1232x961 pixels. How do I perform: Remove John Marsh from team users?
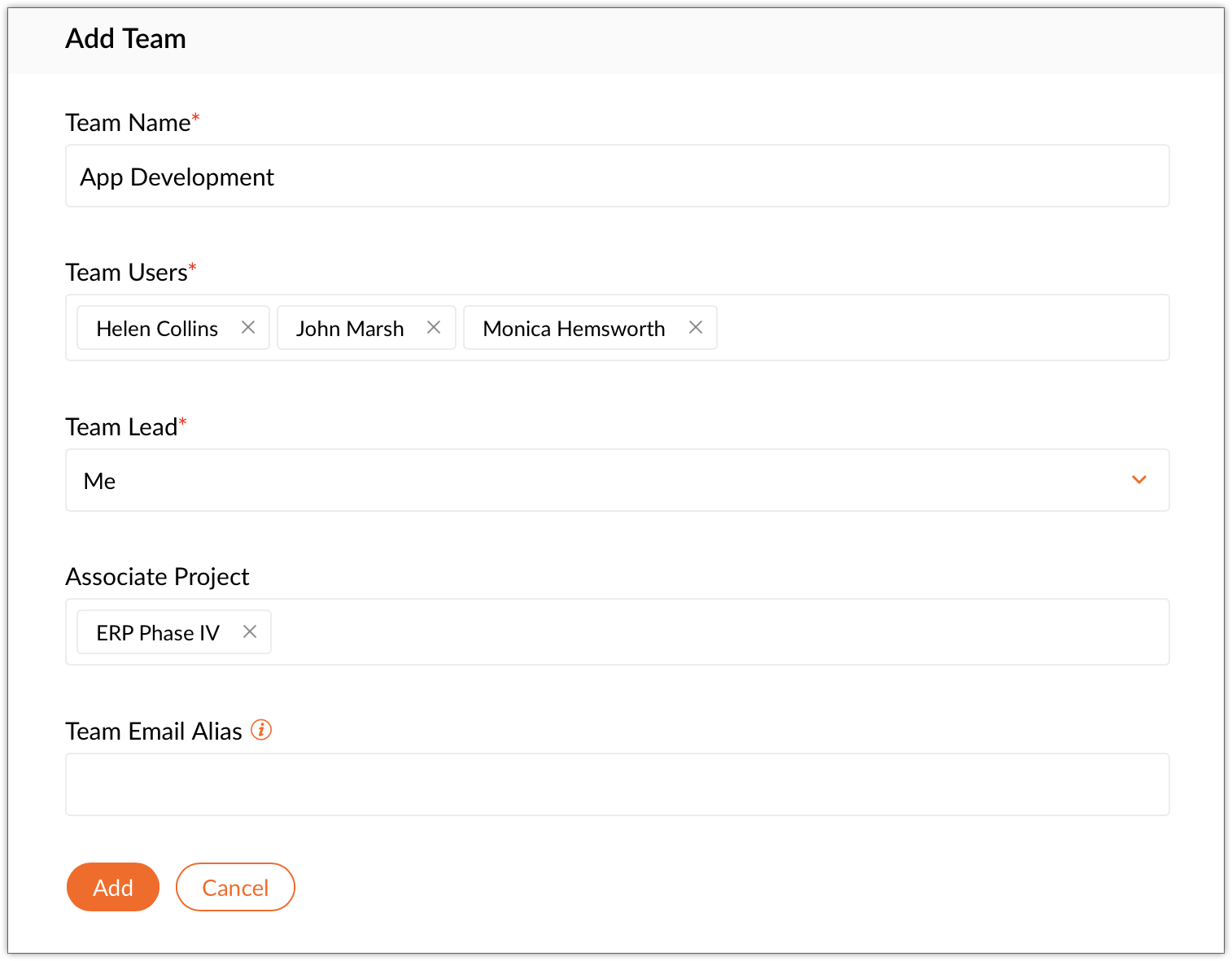click(x=434, y=327)
